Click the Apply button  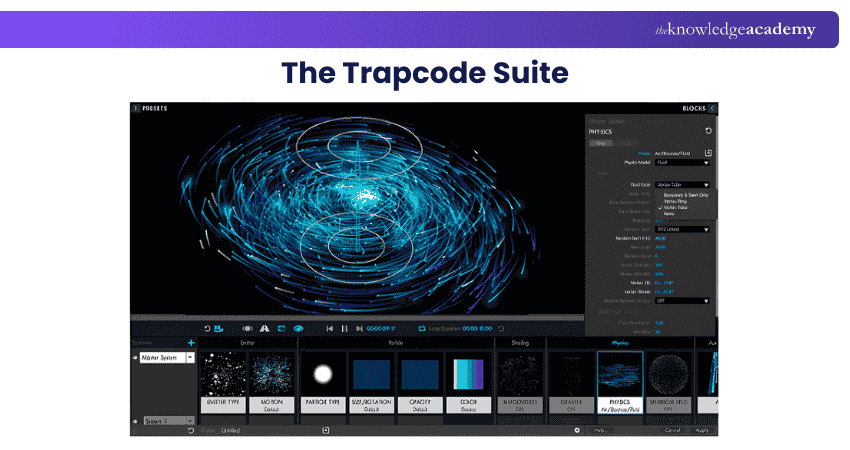point(702,430)
